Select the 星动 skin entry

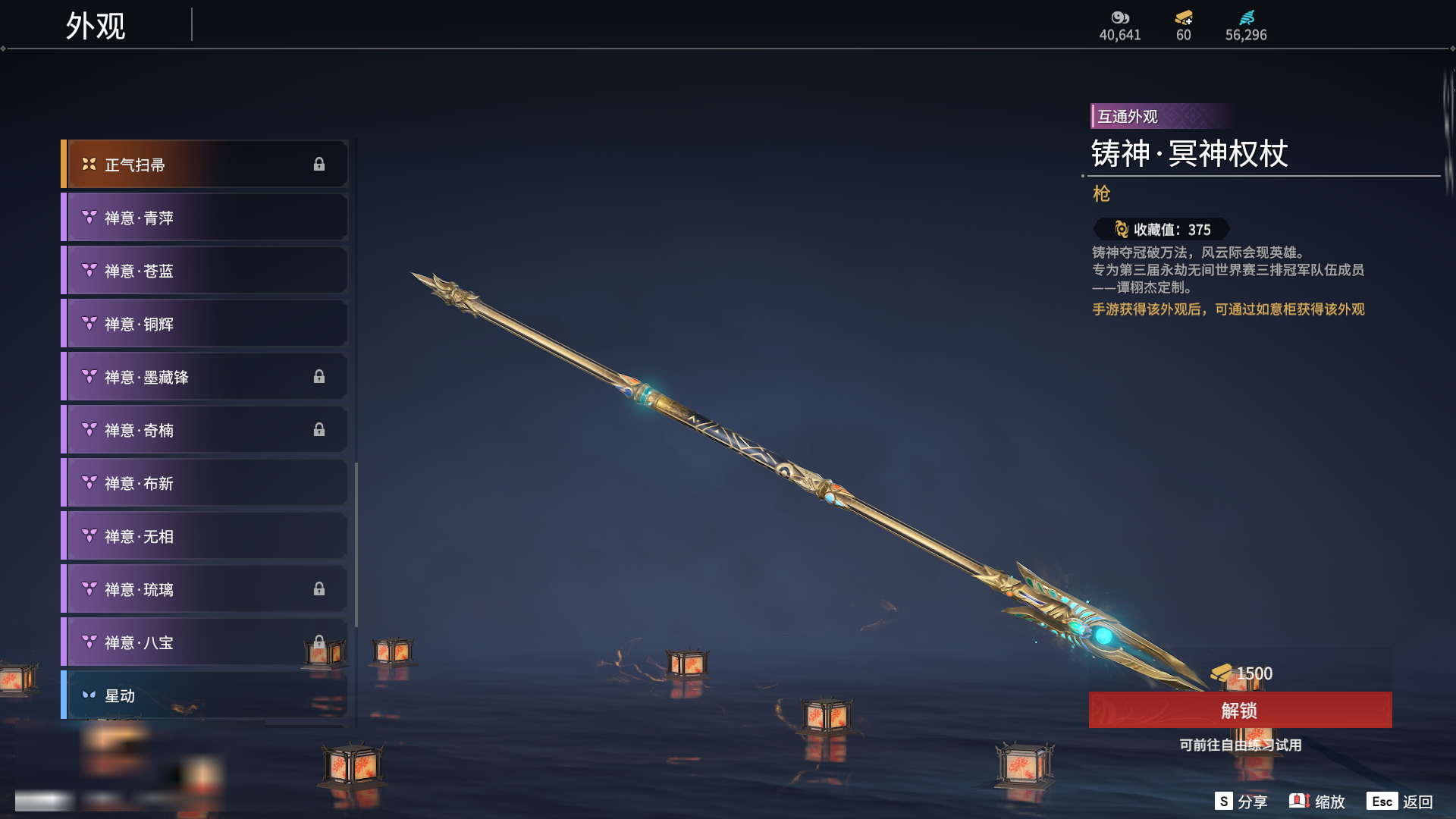(x=205, y=695)
